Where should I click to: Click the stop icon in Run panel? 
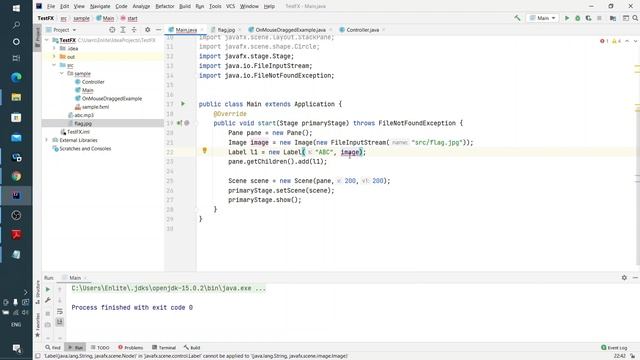click(x=48, y=313)
